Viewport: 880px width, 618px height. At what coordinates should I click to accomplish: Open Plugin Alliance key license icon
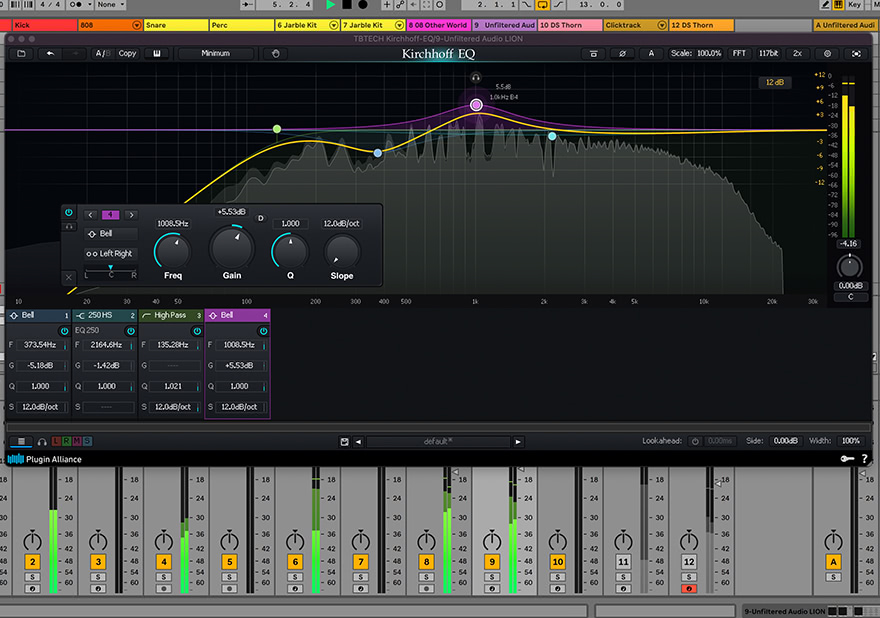point(847,459)
